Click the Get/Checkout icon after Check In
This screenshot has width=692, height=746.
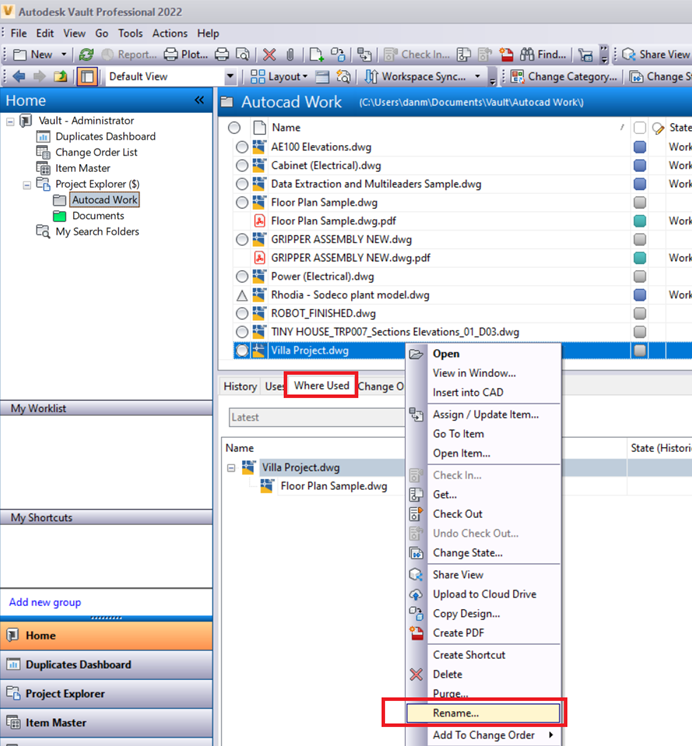(464, 55)
